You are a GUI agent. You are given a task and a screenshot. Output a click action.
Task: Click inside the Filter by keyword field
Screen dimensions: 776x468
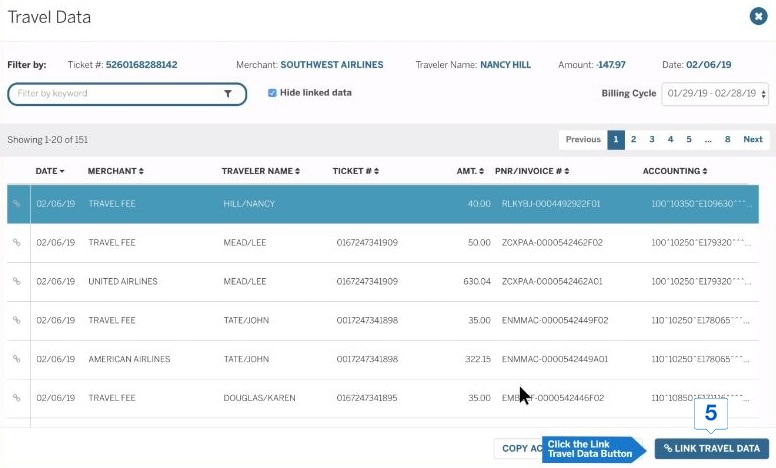click(x=127, y=94)
